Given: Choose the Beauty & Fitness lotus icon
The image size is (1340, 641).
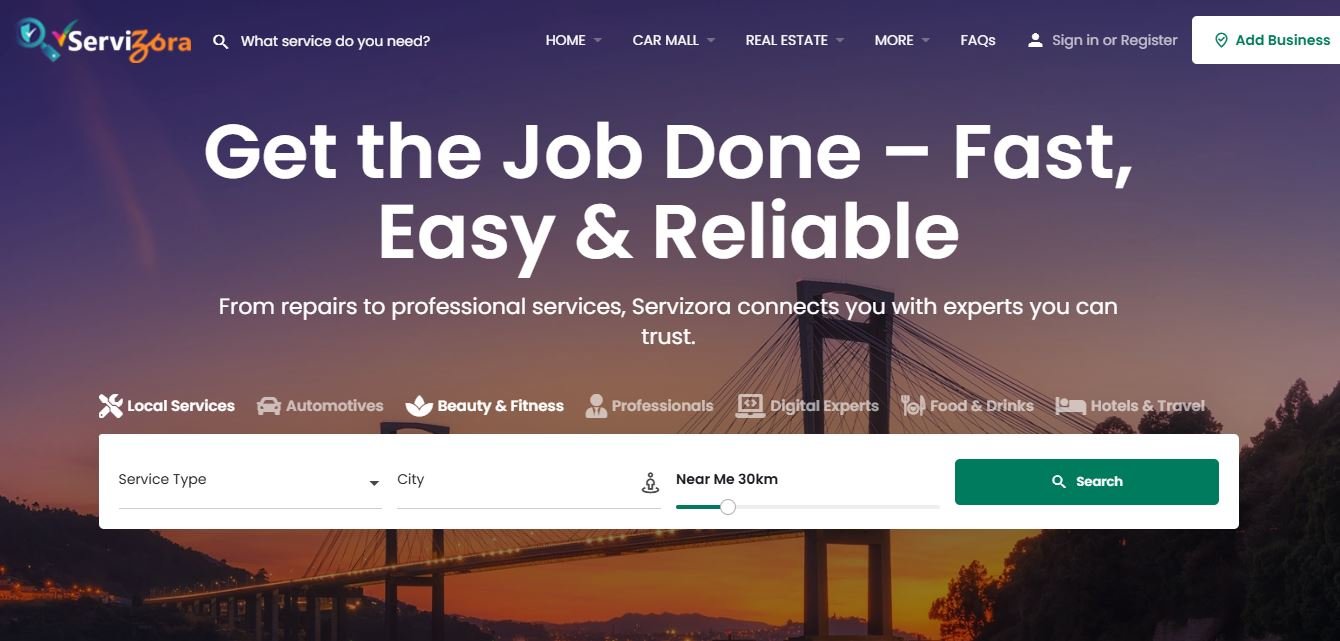Looking at the screenshot, I should coord(419,406).
